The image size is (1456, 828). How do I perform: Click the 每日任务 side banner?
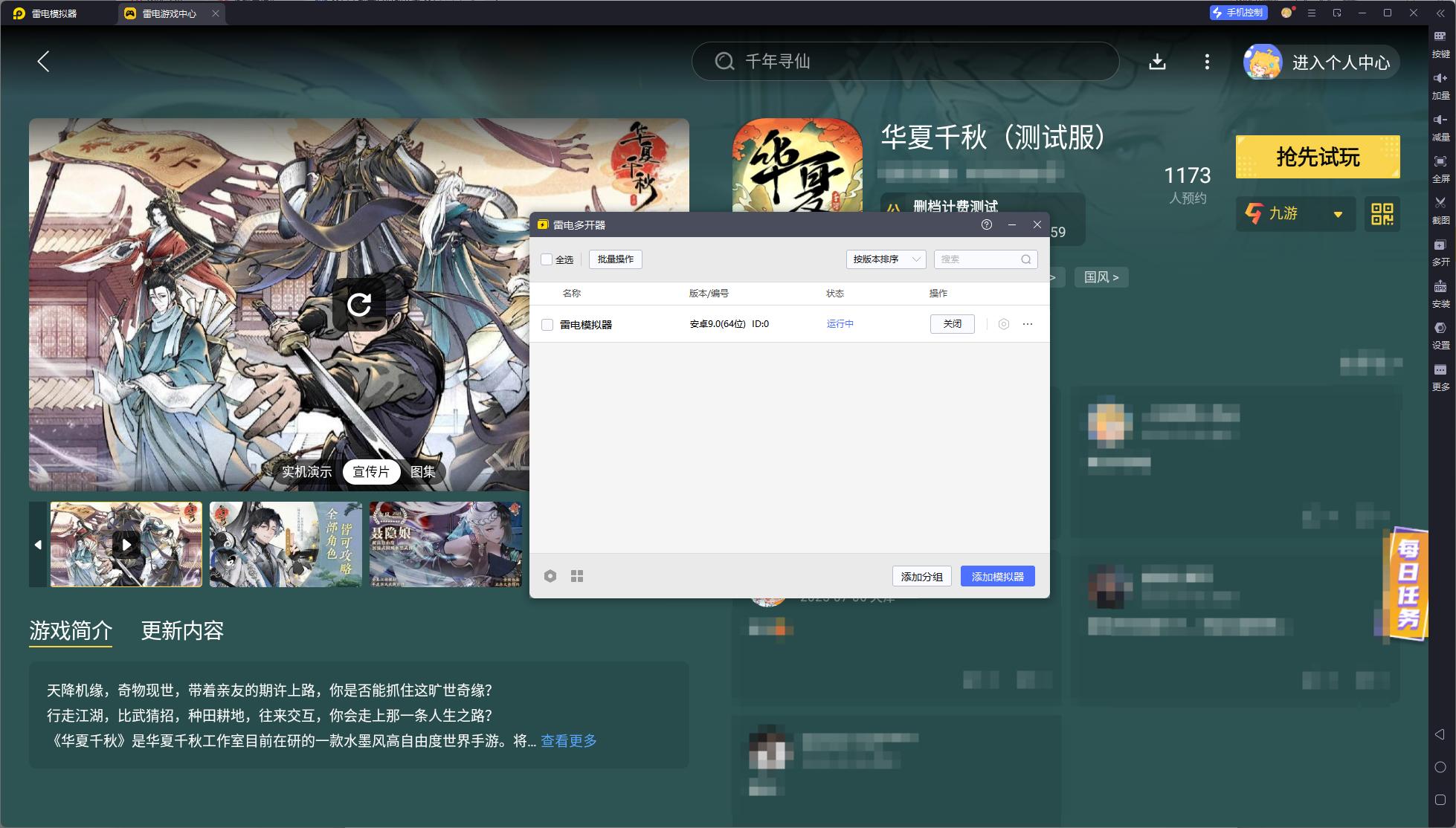point(1408,584)
